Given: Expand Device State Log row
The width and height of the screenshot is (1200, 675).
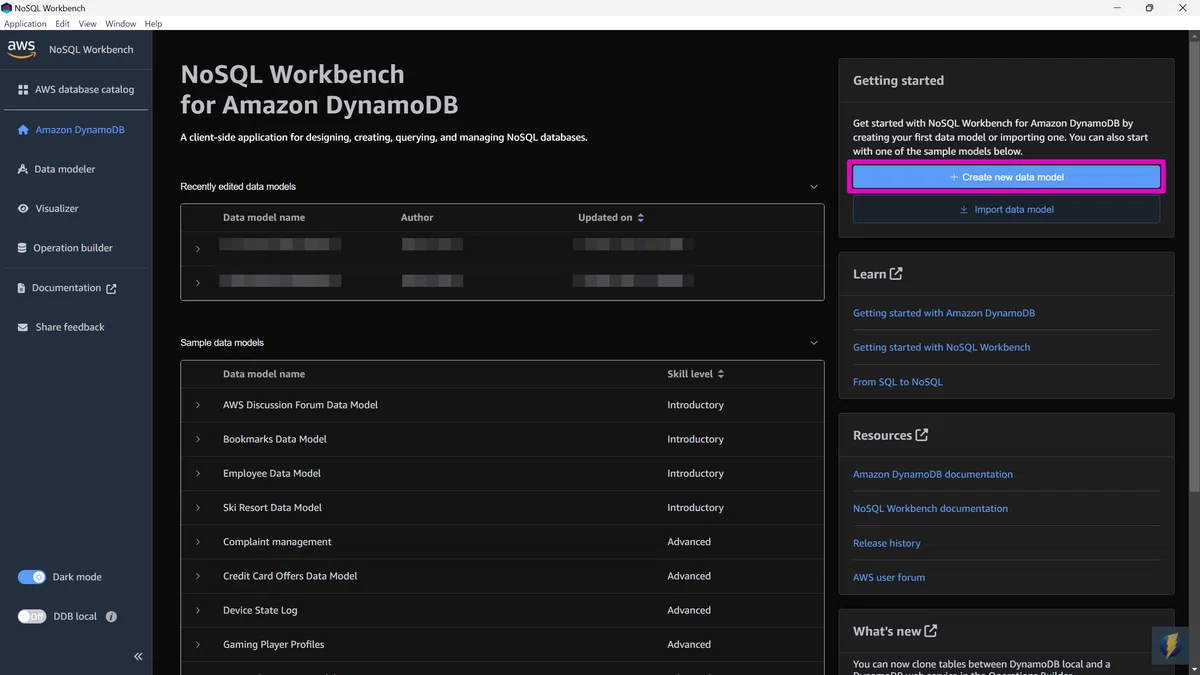Looking at the screenshot, I should 198,610.
